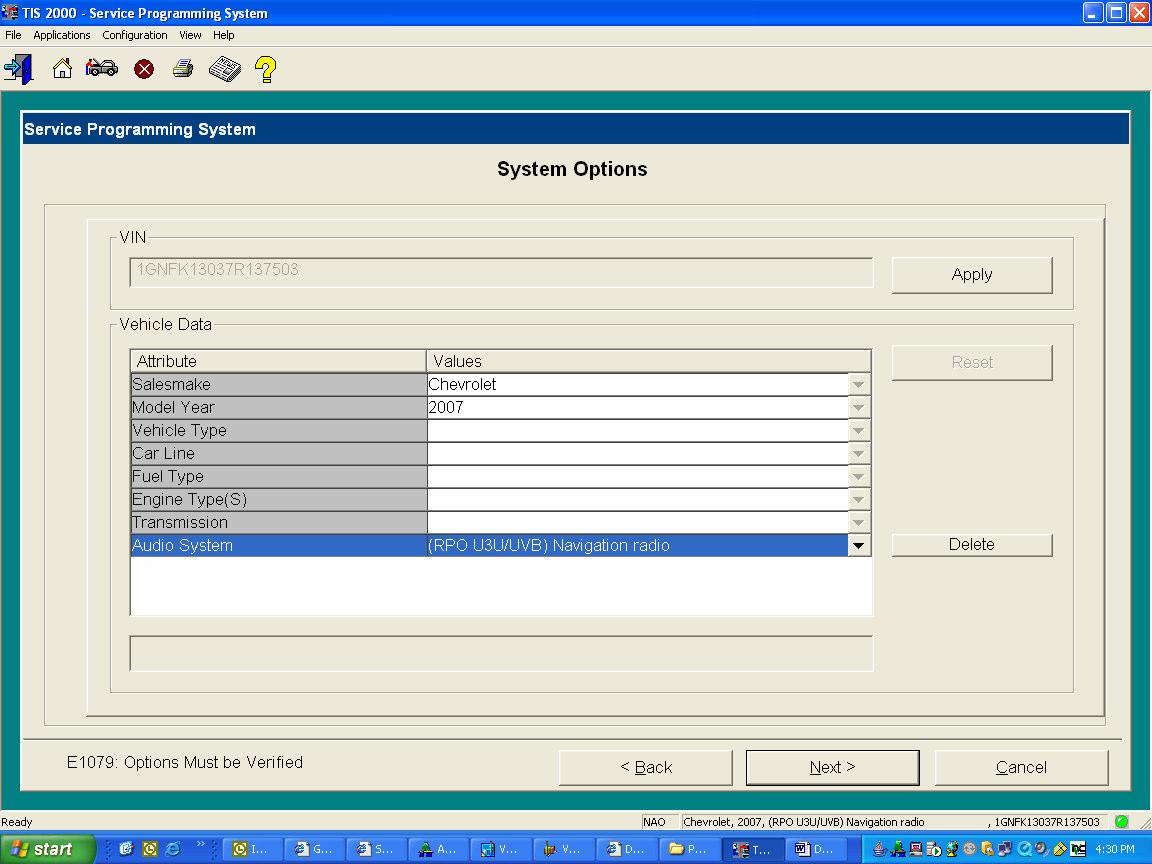Image resolution: width=1152 pixels, height=864 pixels.
Task: Click the yellow question mark help icon
Action: click(x=265, y=69)
